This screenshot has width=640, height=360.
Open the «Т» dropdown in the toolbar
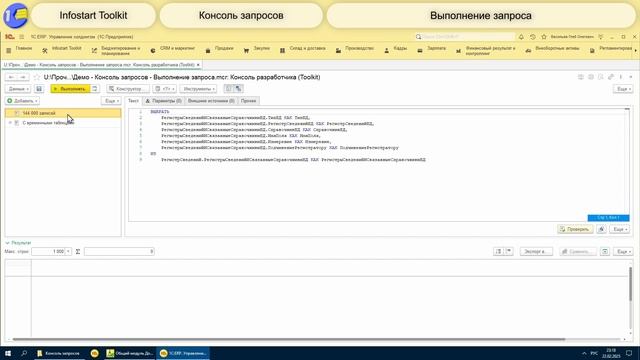(164, 89)
